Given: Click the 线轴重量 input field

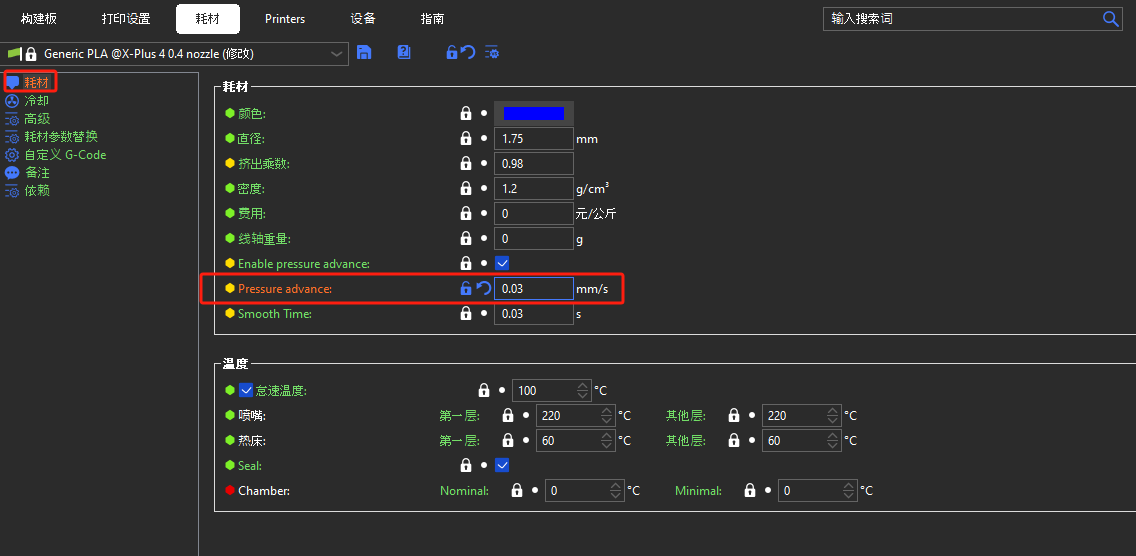Looking at the screenshot, I should point(534,238).
